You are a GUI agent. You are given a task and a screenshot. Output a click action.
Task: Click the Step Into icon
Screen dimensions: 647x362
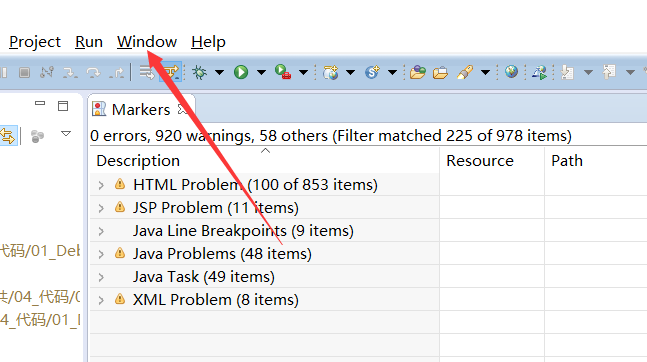tap(70, 73)
